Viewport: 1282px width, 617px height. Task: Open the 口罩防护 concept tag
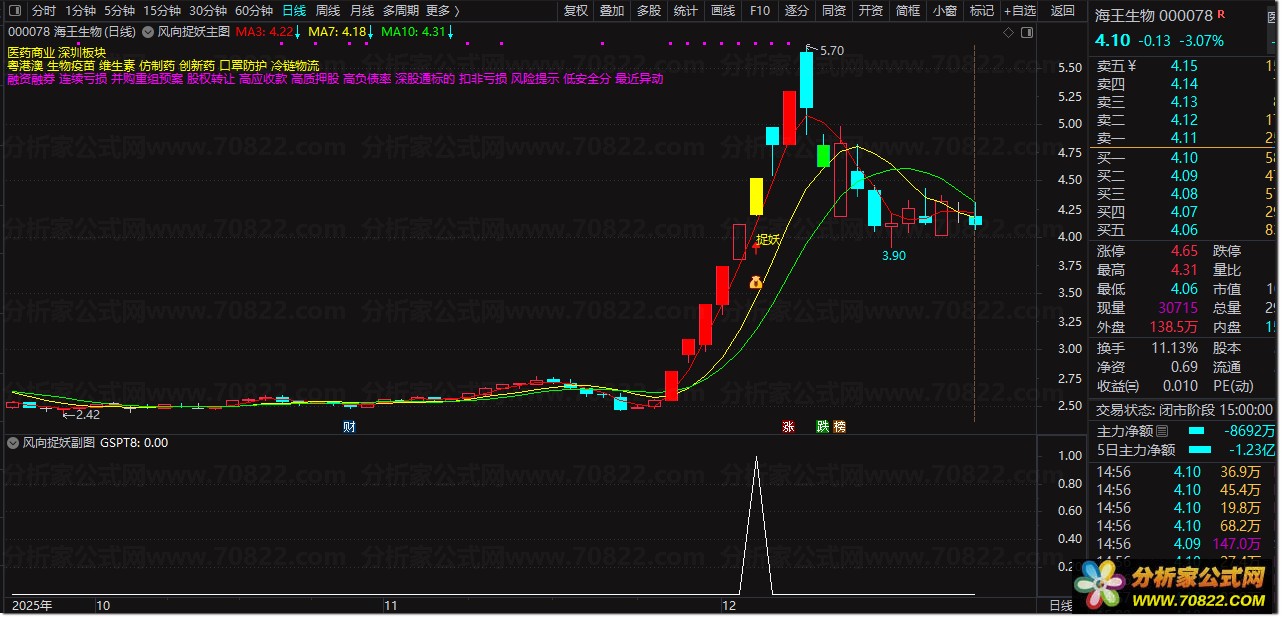(x=243, y=65)
